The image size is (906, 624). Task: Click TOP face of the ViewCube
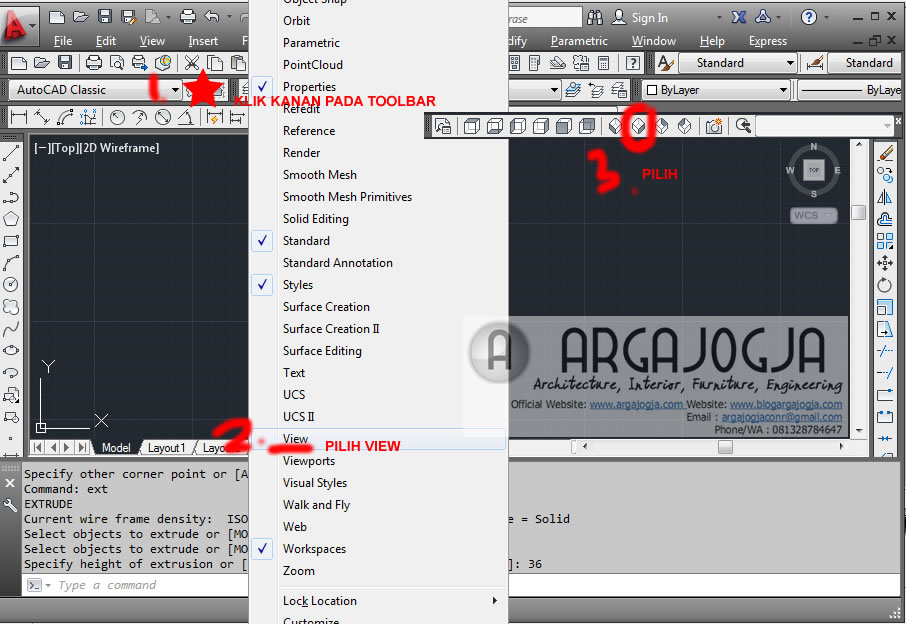pos(814,170)
